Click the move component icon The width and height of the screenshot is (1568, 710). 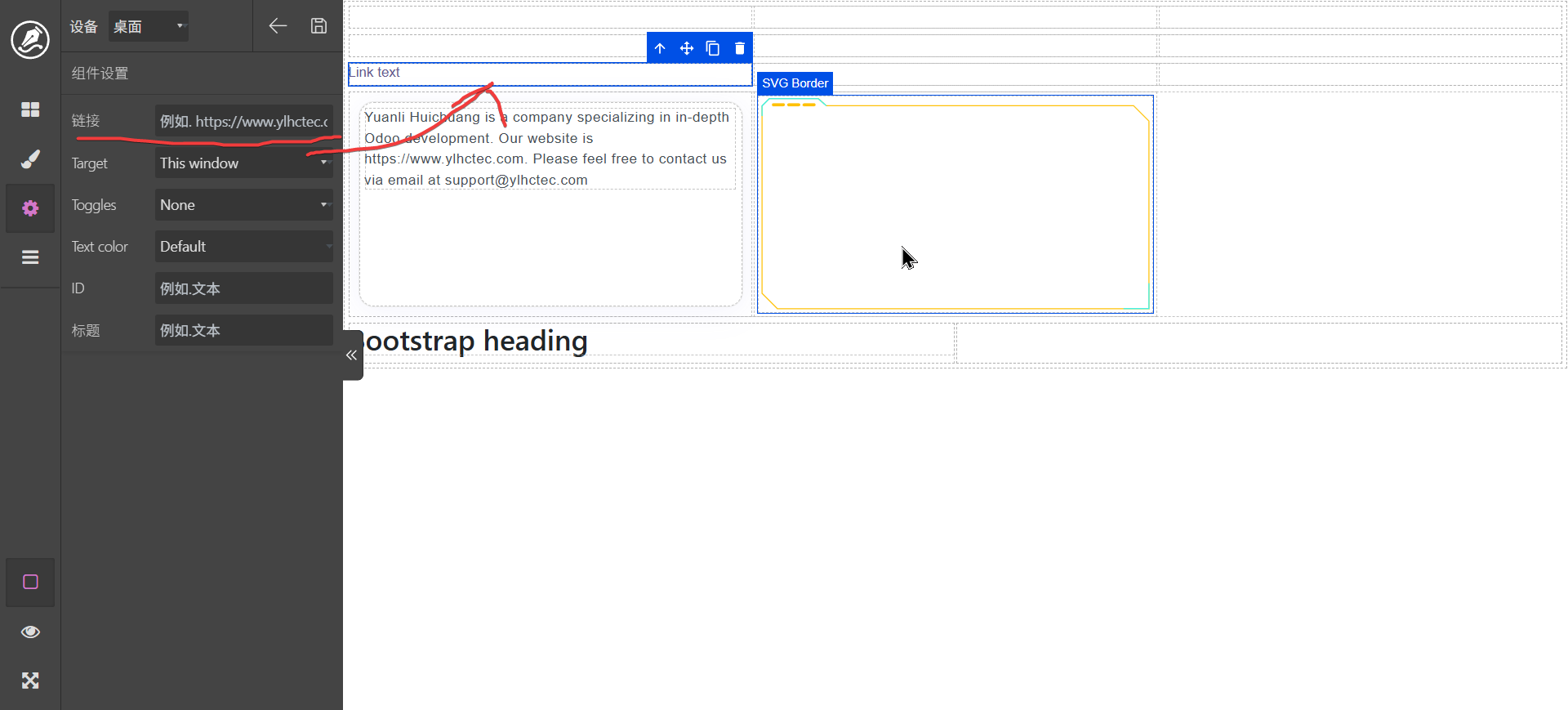point(687,48)
